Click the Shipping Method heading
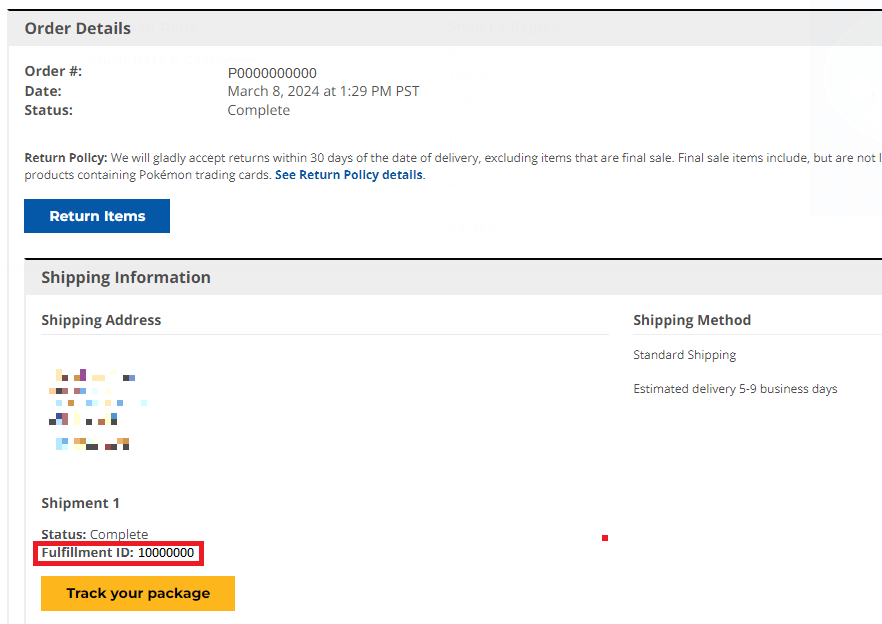The width and height of the screenshot is (882, 624). [x=692, y=320]
